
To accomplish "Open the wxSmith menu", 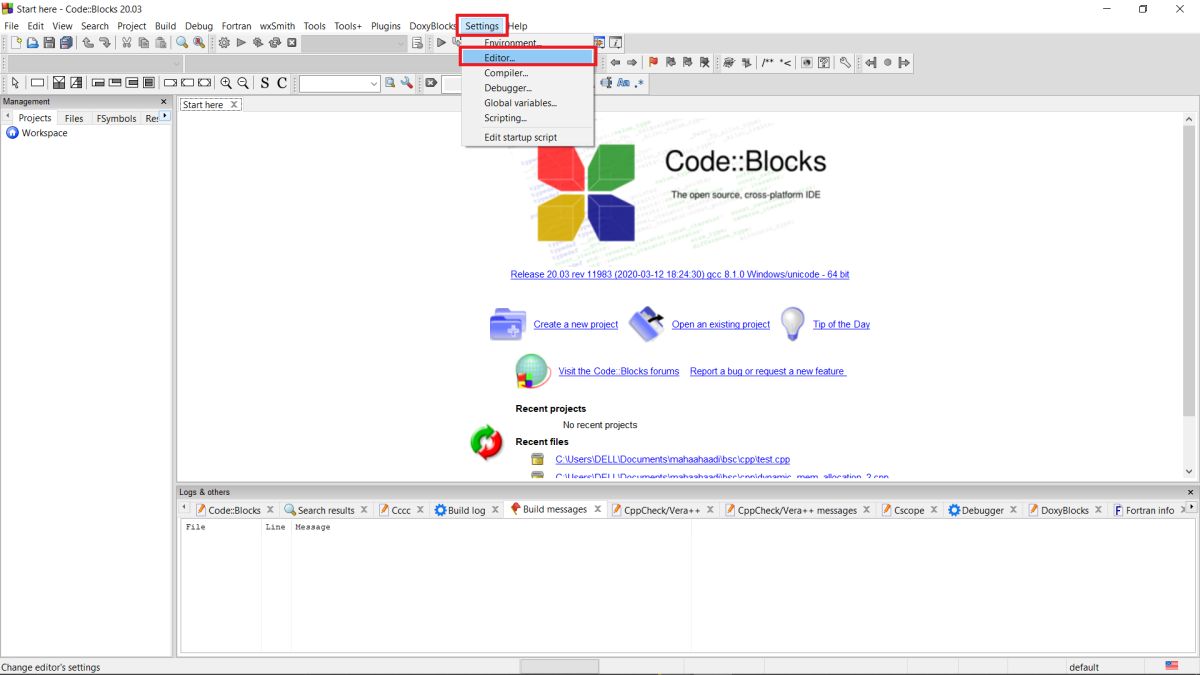I will [277, 26].
